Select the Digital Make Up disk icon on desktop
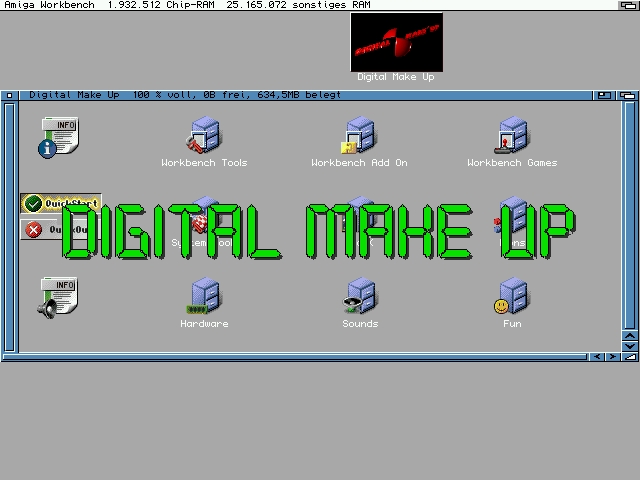 pos(396,42)
